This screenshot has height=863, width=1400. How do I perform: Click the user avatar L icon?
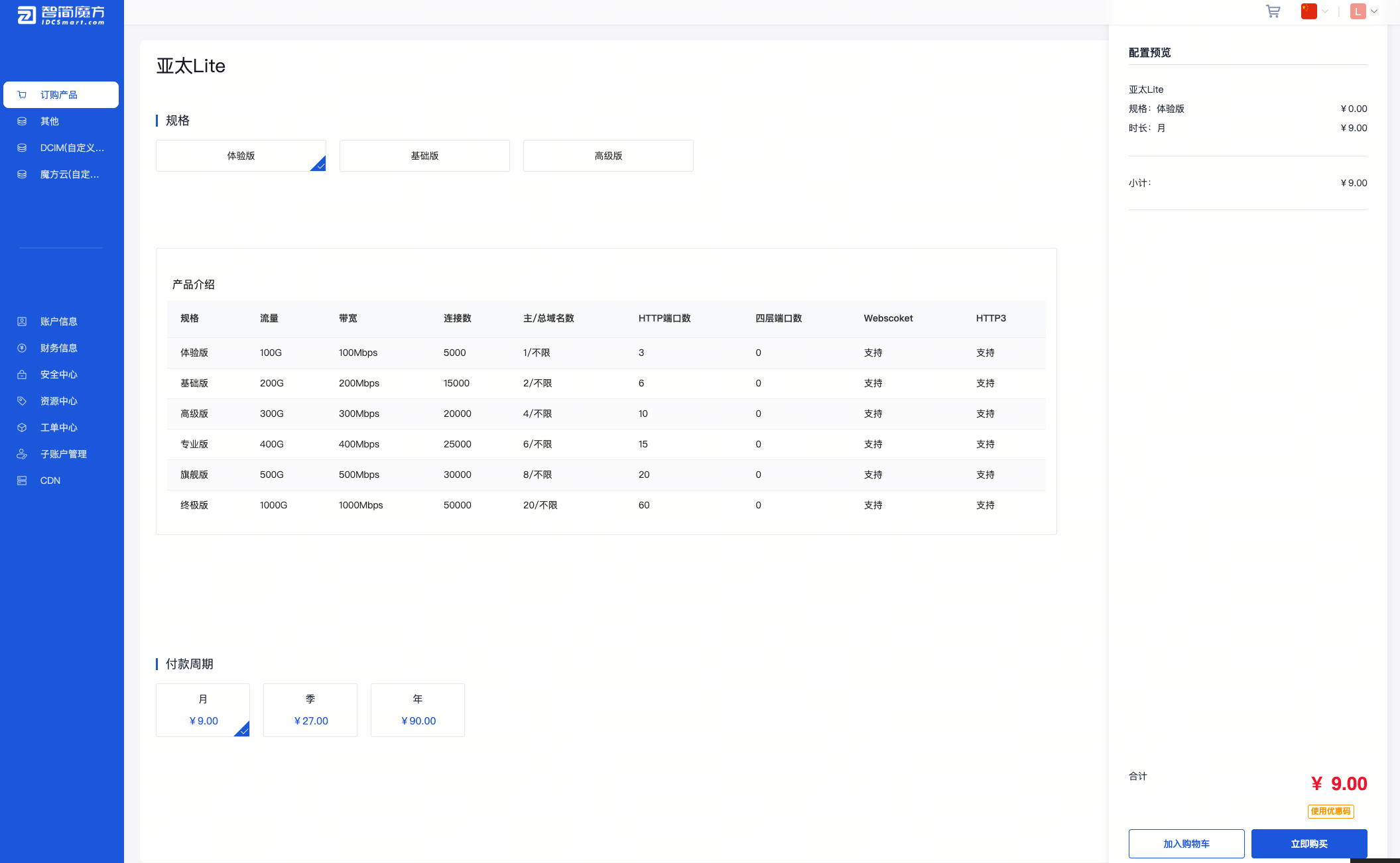coord(1358,11)
